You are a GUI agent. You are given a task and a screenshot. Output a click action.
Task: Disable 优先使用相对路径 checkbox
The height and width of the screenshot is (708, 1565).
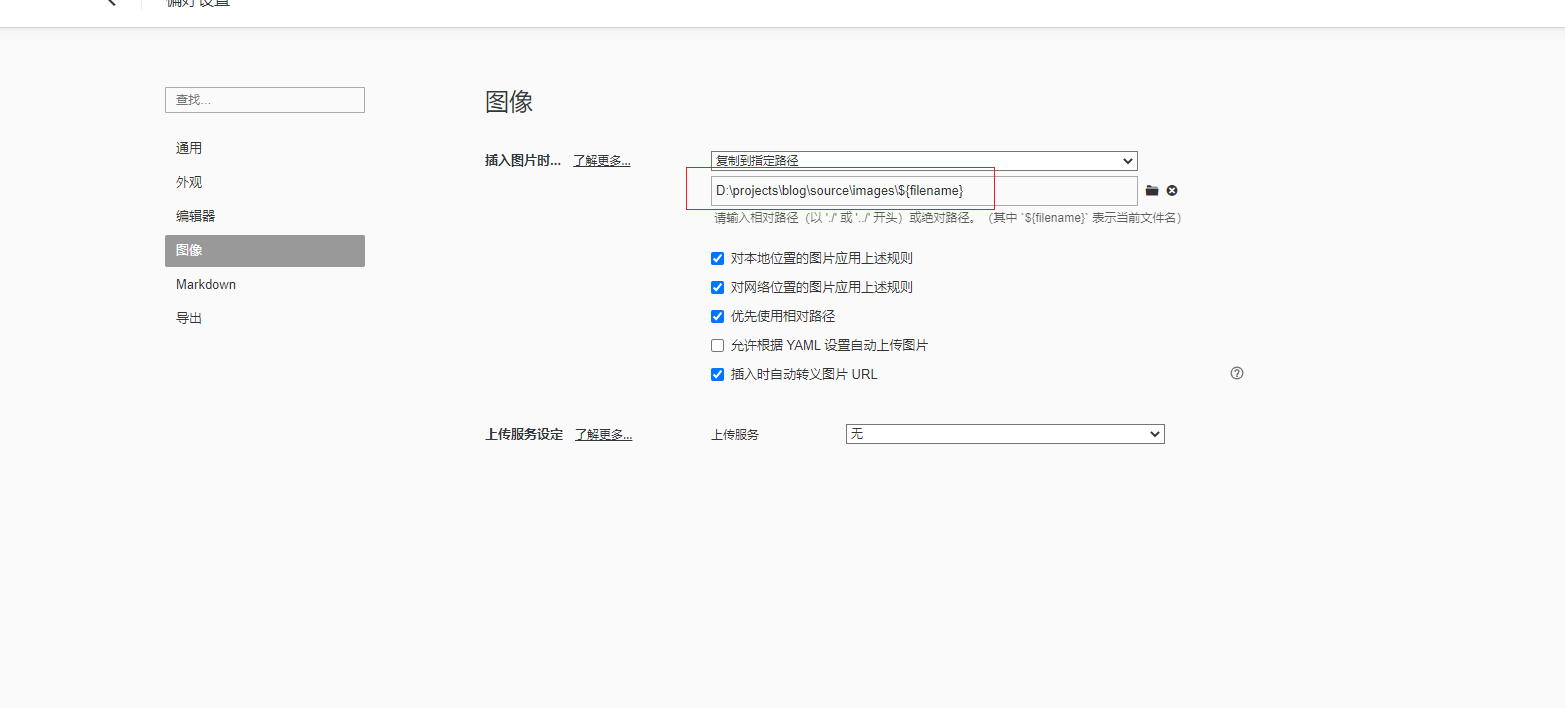717,316
